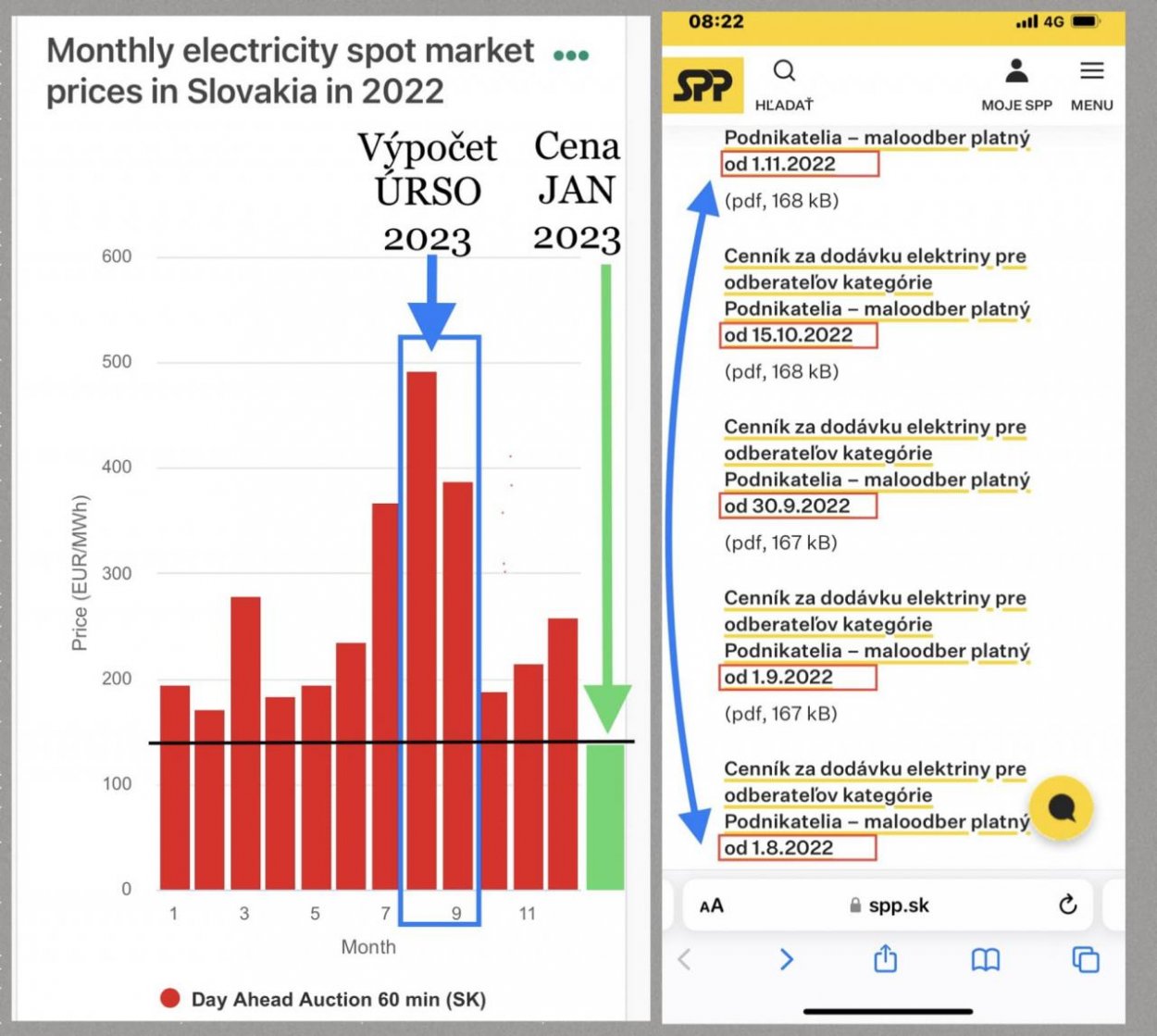This screenshot has height=1036, width=1157.
Task: Open the yellow chat bubble button
Action: 1061,808
